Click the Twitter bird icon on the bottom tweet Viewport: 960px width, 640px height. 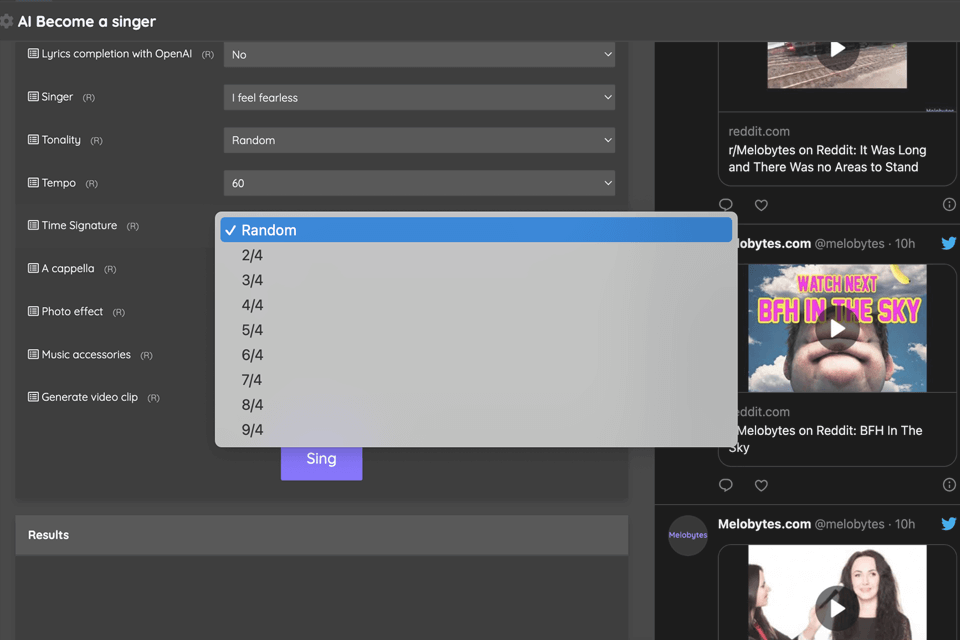(x=948, y=524)
